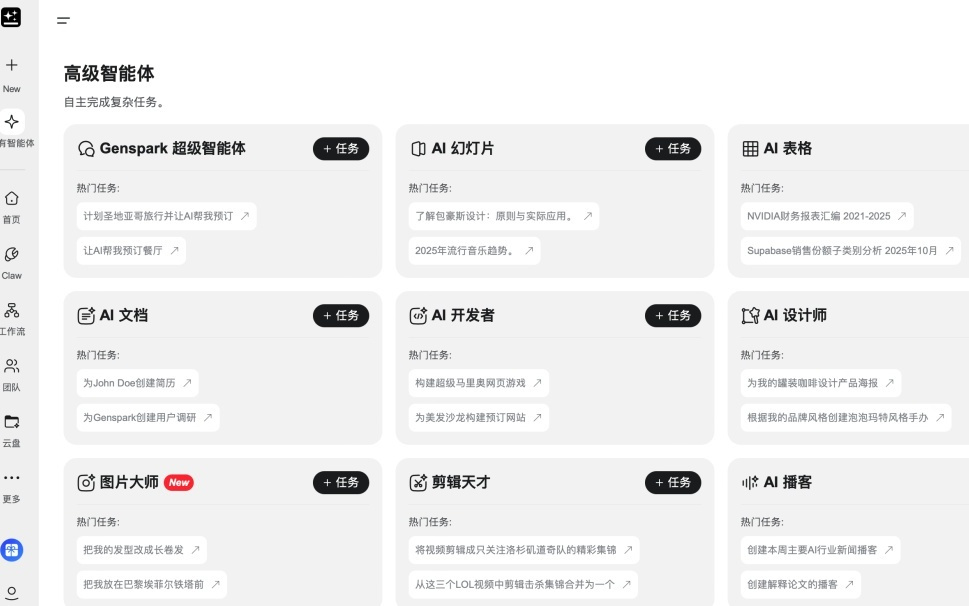Screen dimensions: 969x606
Task: Select task 从这三个LOL视频中剪辑击杀集锦合并为一个
Action: (523, 584)
